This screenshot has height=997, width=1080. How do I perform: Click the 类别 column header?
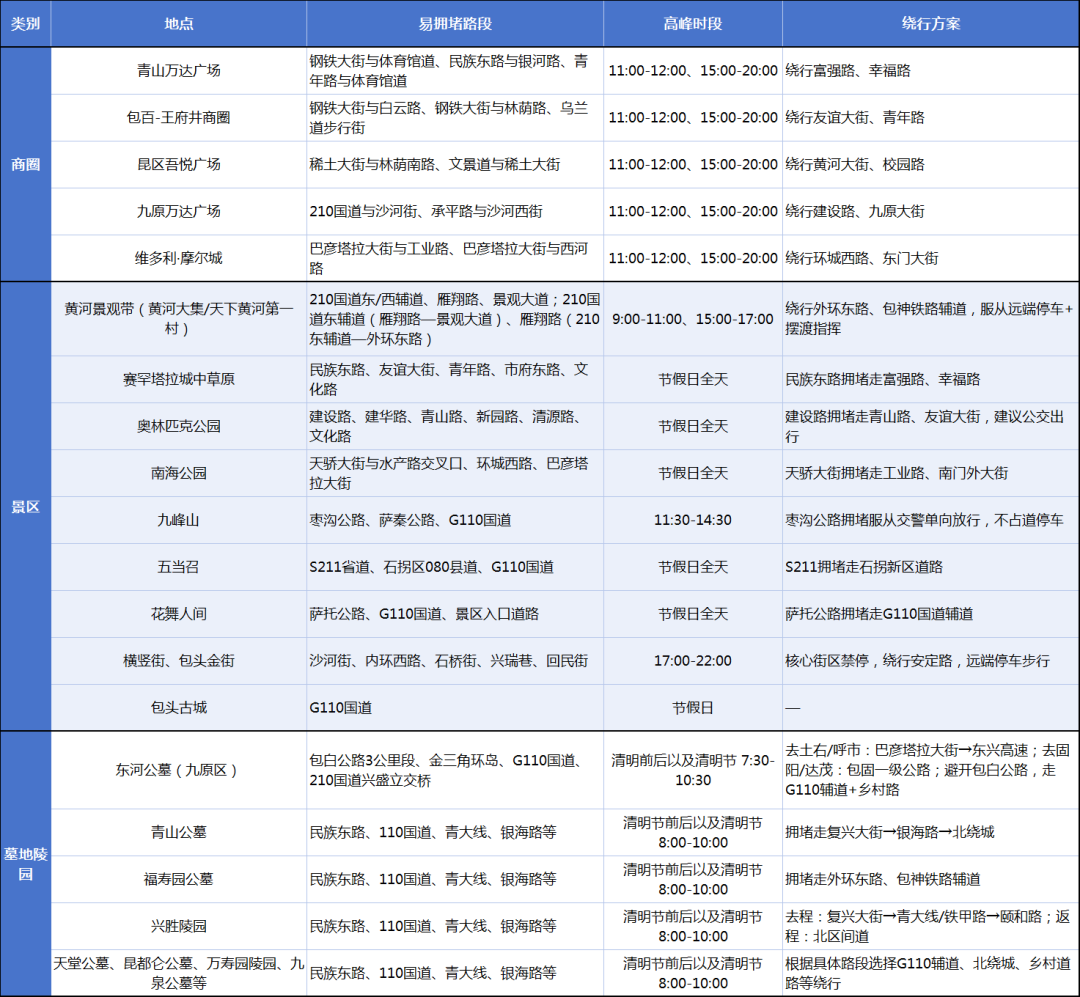(x=25, y=24)
